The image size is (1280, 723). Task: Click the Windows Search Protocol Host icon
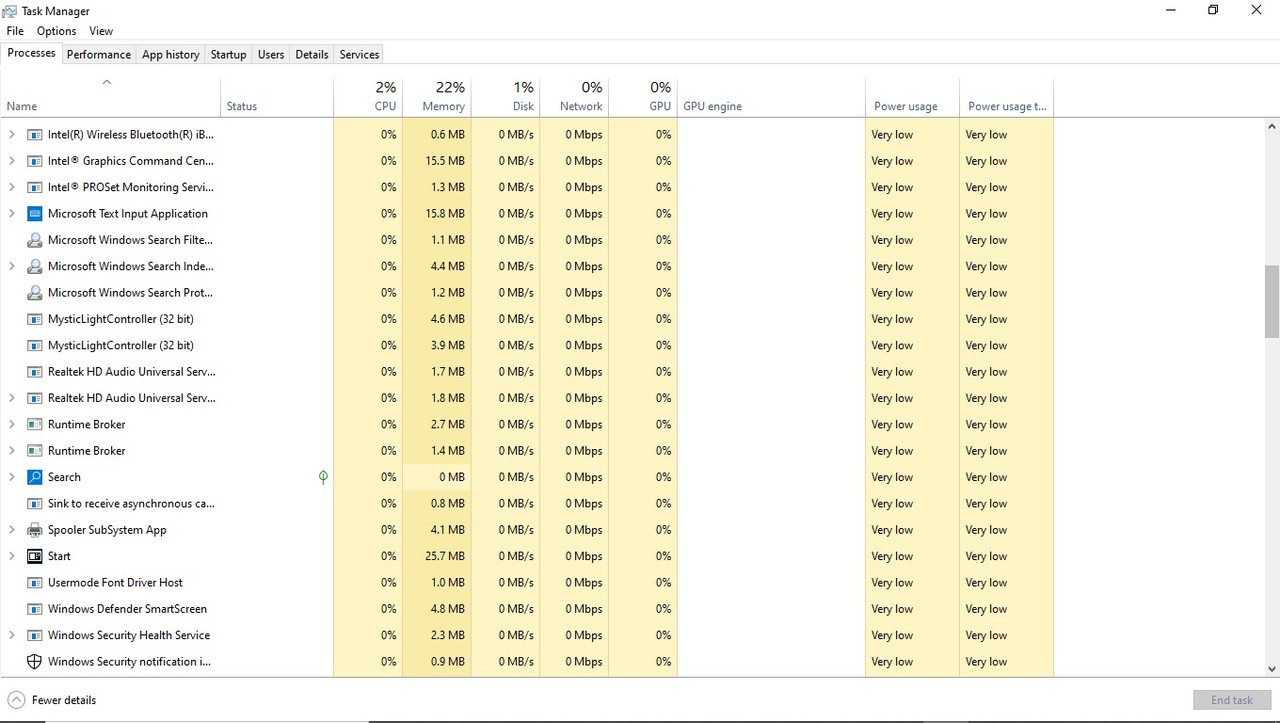click(35, 293)
